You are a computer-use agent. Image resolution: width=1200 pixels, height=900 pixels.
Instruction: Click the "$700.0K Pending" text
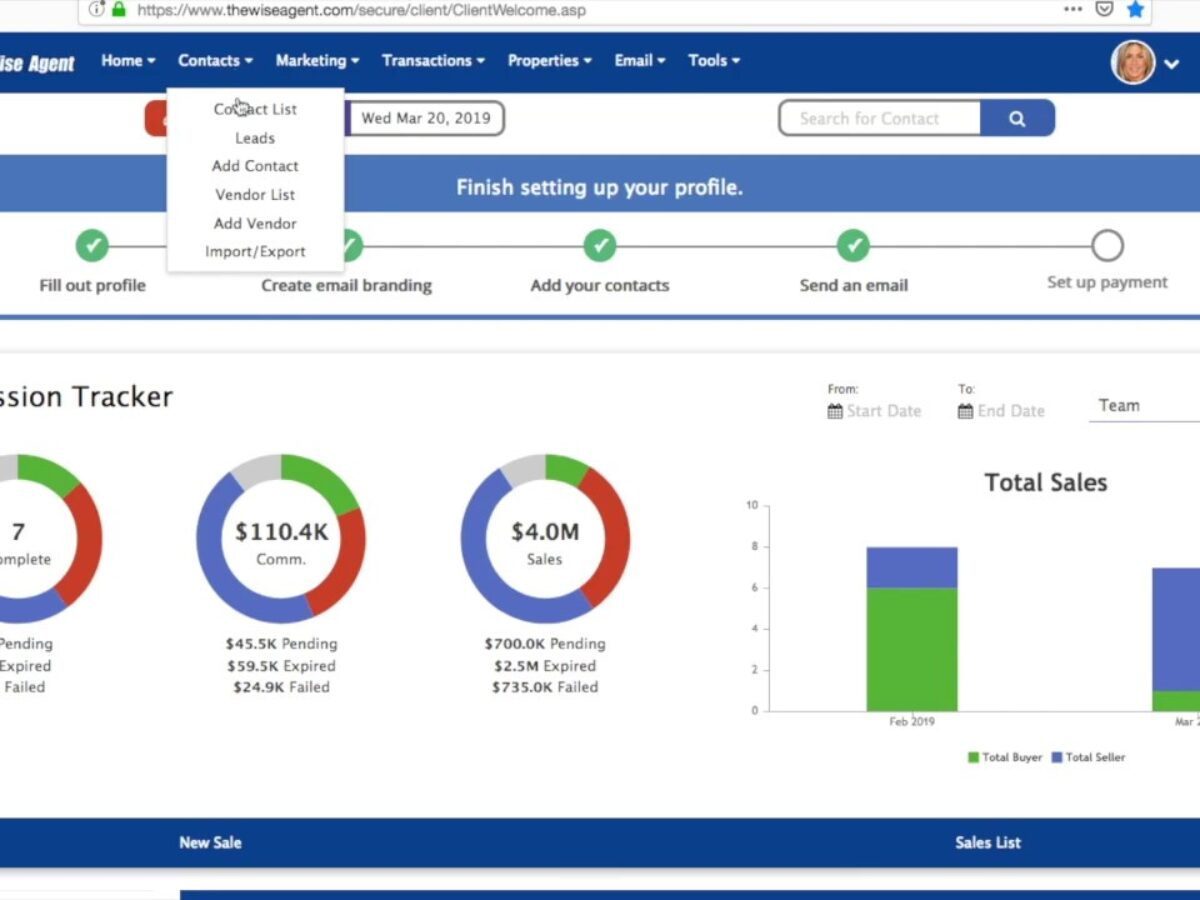tap(545, 644)
